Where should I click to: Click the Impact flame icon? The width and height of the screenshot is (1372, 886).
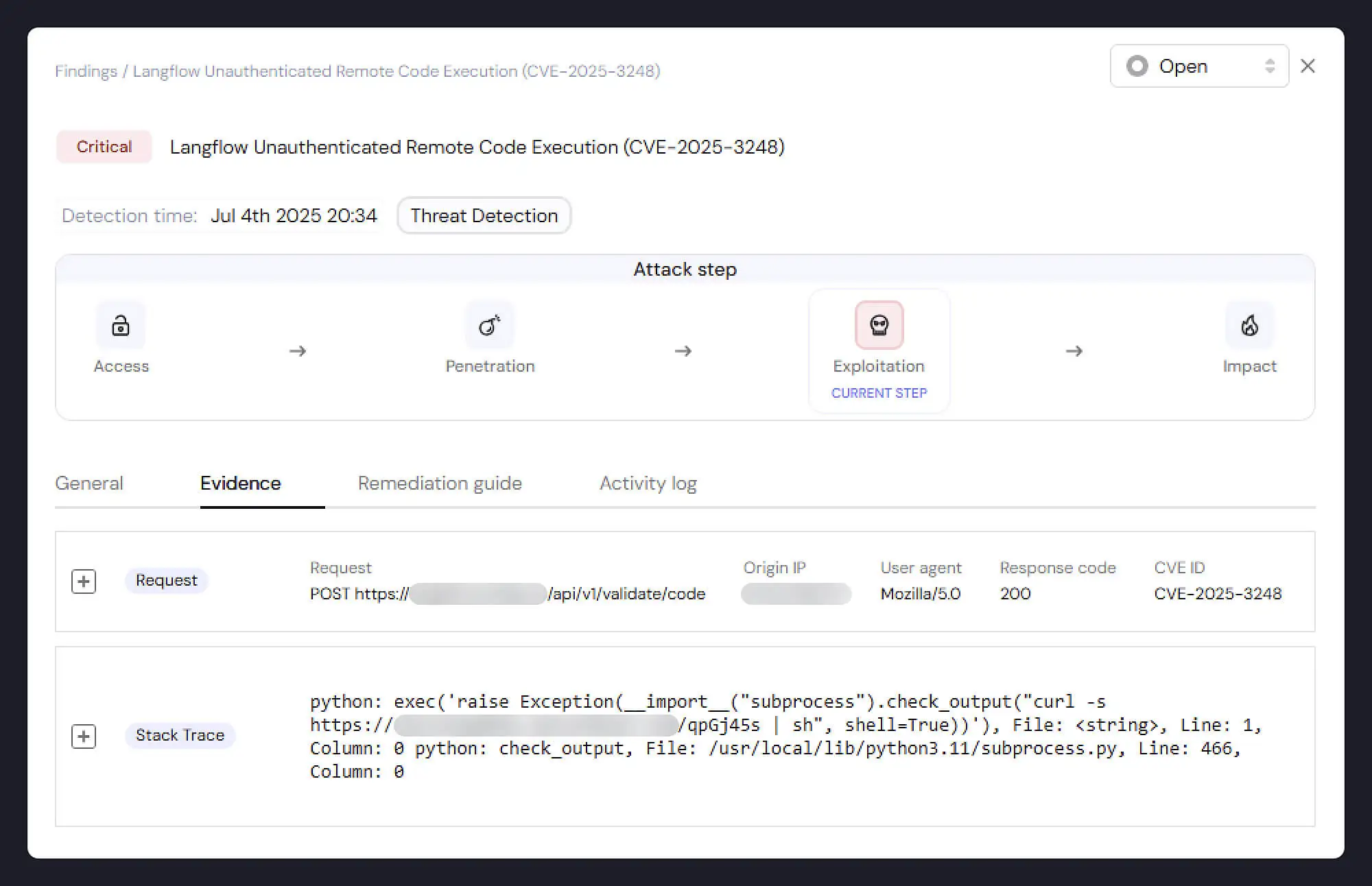click(x=1250, y=325)
